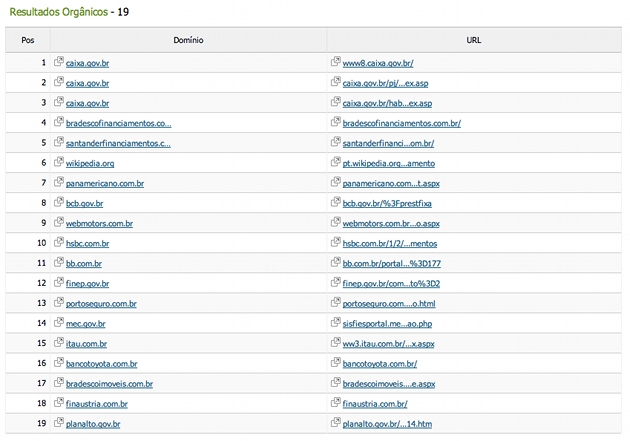Open panamericano.com.br domain link
630x441 pixels.
[105, 184]
